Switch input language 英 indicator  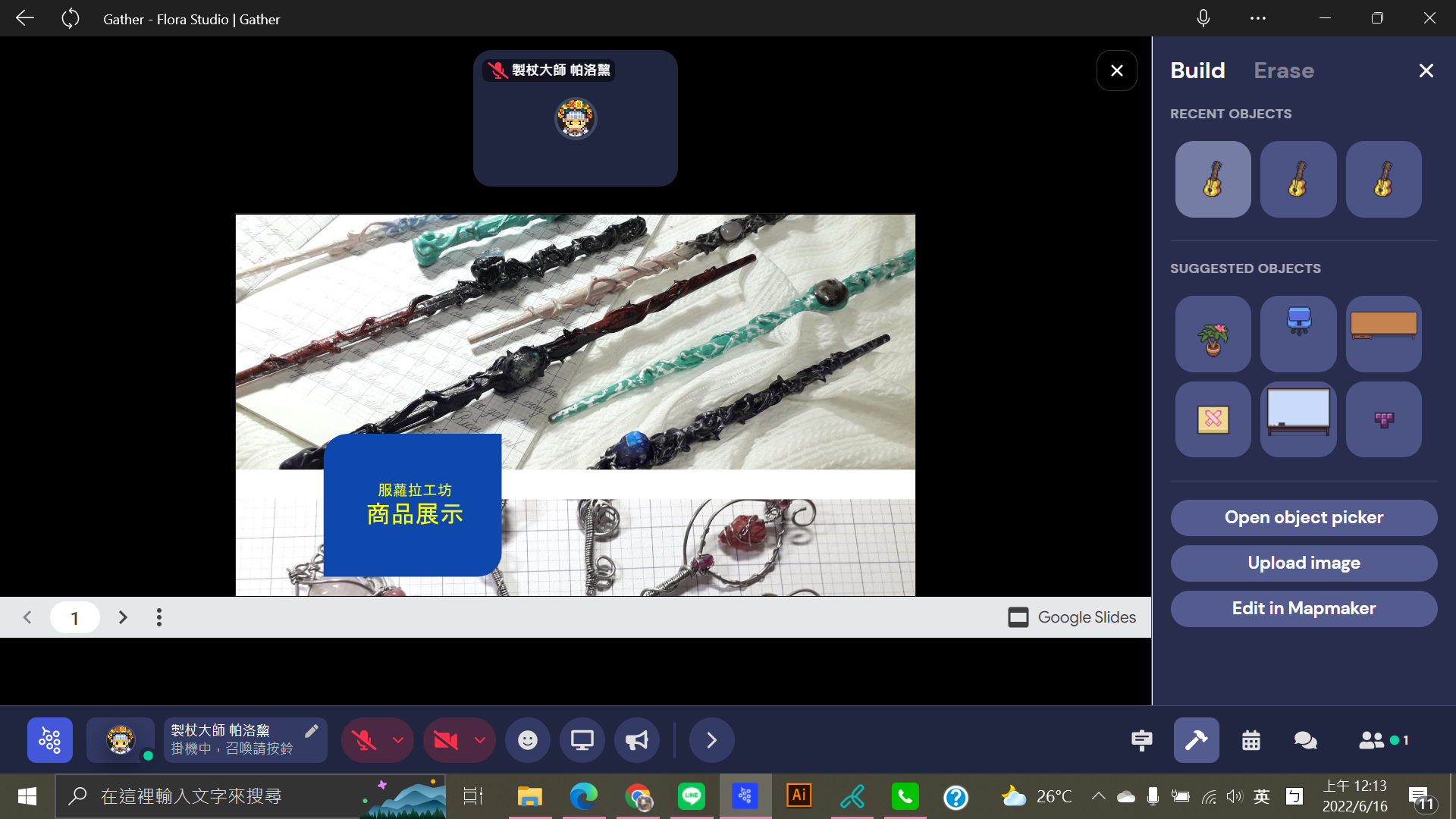click(x=1262, y=796)
